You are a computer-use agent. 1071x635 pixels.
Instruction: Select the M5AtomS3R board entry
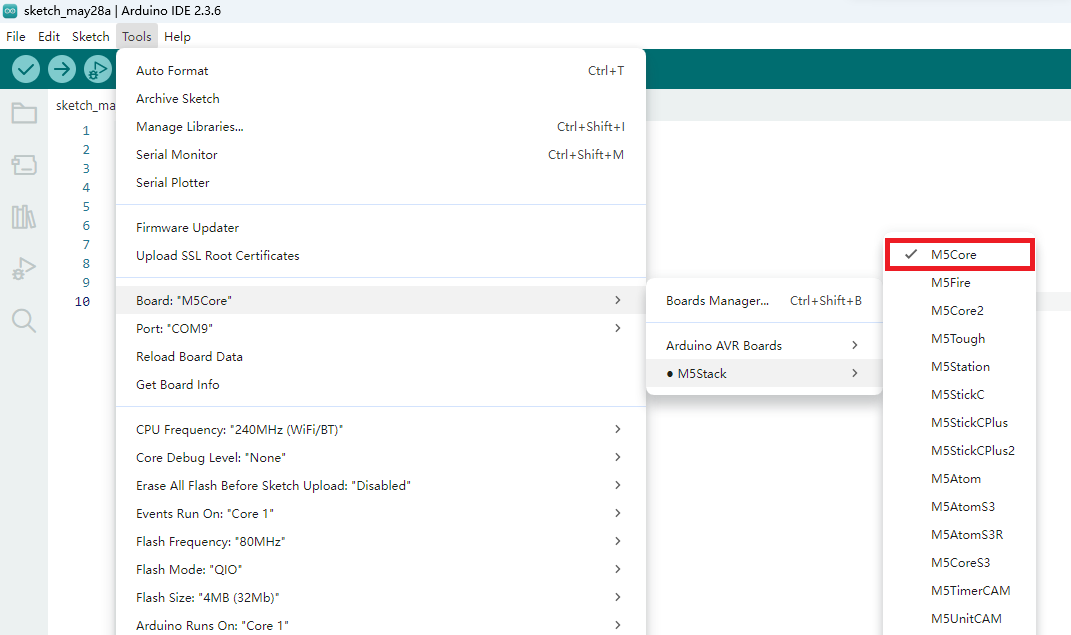click(960, 535)
